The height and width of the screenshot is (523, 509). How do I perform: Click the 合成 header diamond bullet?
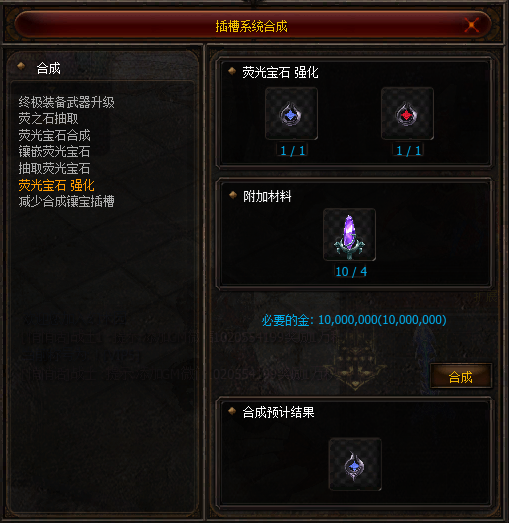(21, 65)
